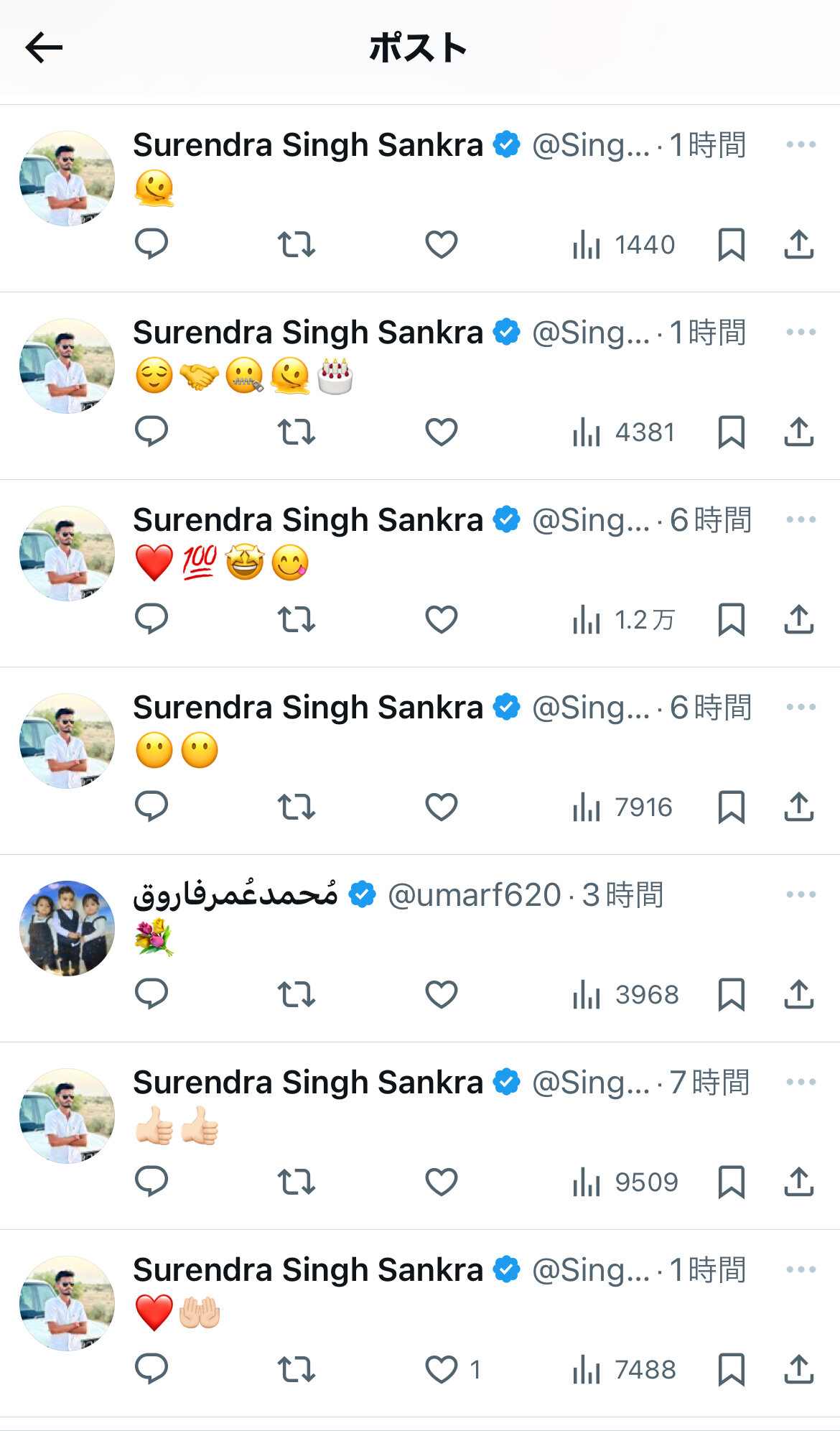Bookmark the post with 7488 views

pos(731,1369)
